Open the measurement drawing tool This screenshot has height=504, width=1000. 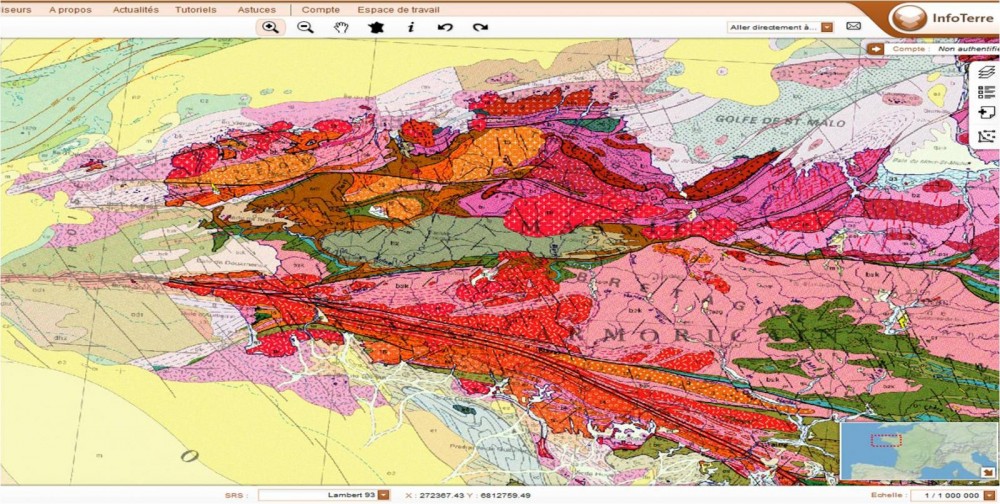coord(986,135)
